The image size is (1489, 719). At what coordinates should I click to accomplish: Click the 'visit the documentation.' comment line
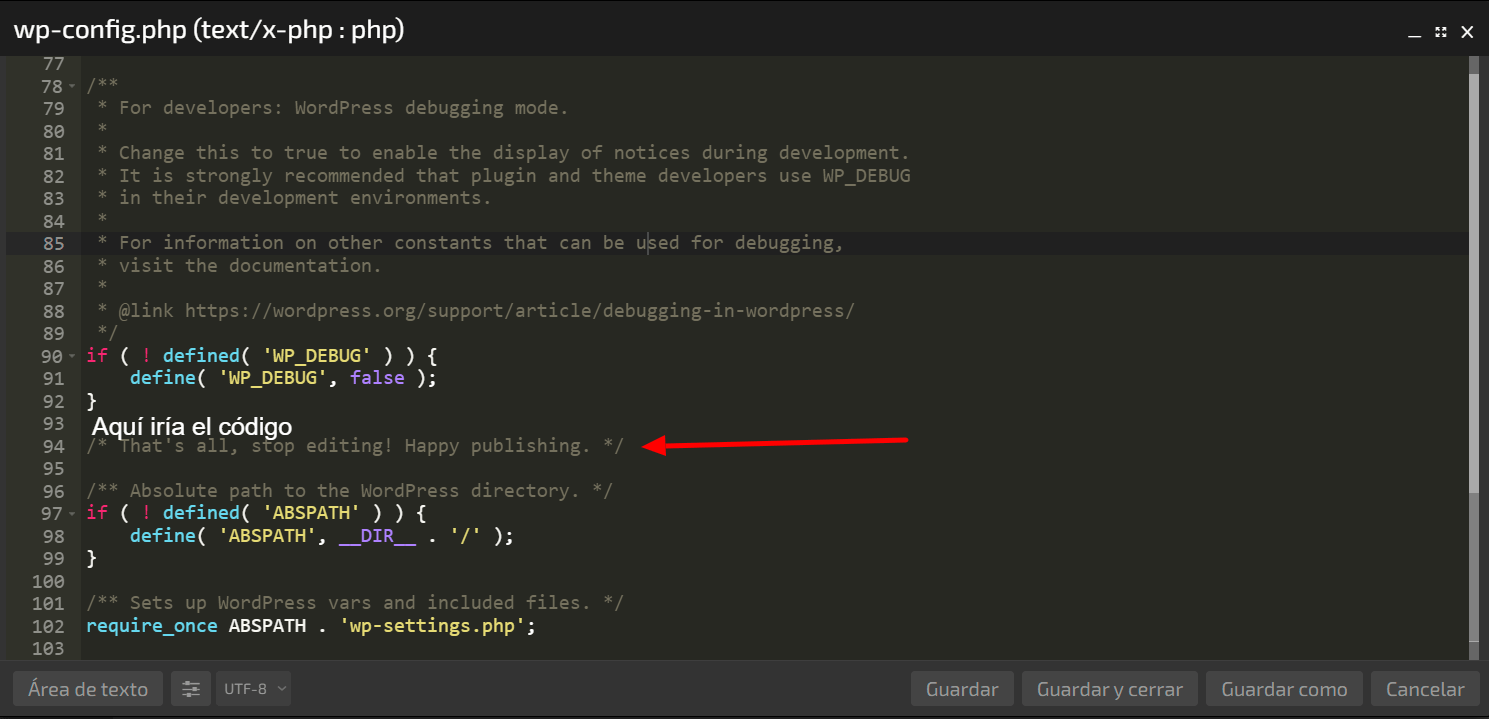[250, 266]
